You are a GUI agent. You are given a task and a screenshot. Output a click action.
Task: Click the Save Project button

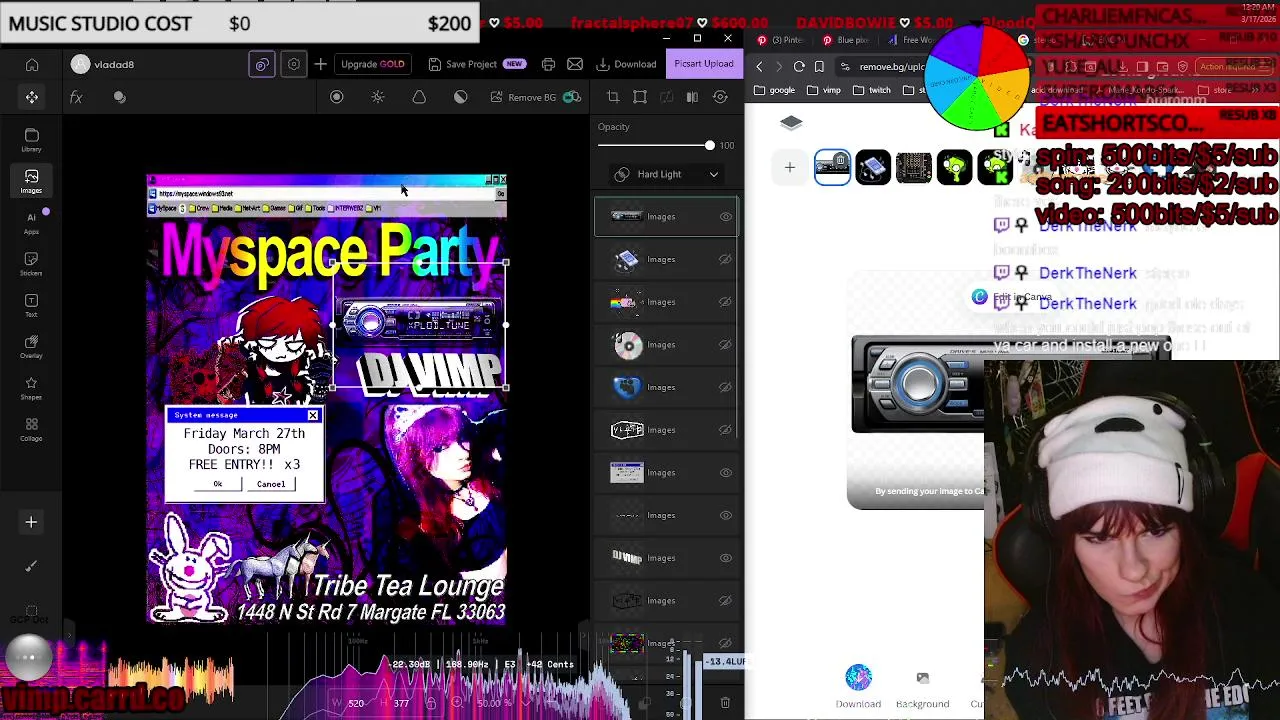tap(476, 64)
